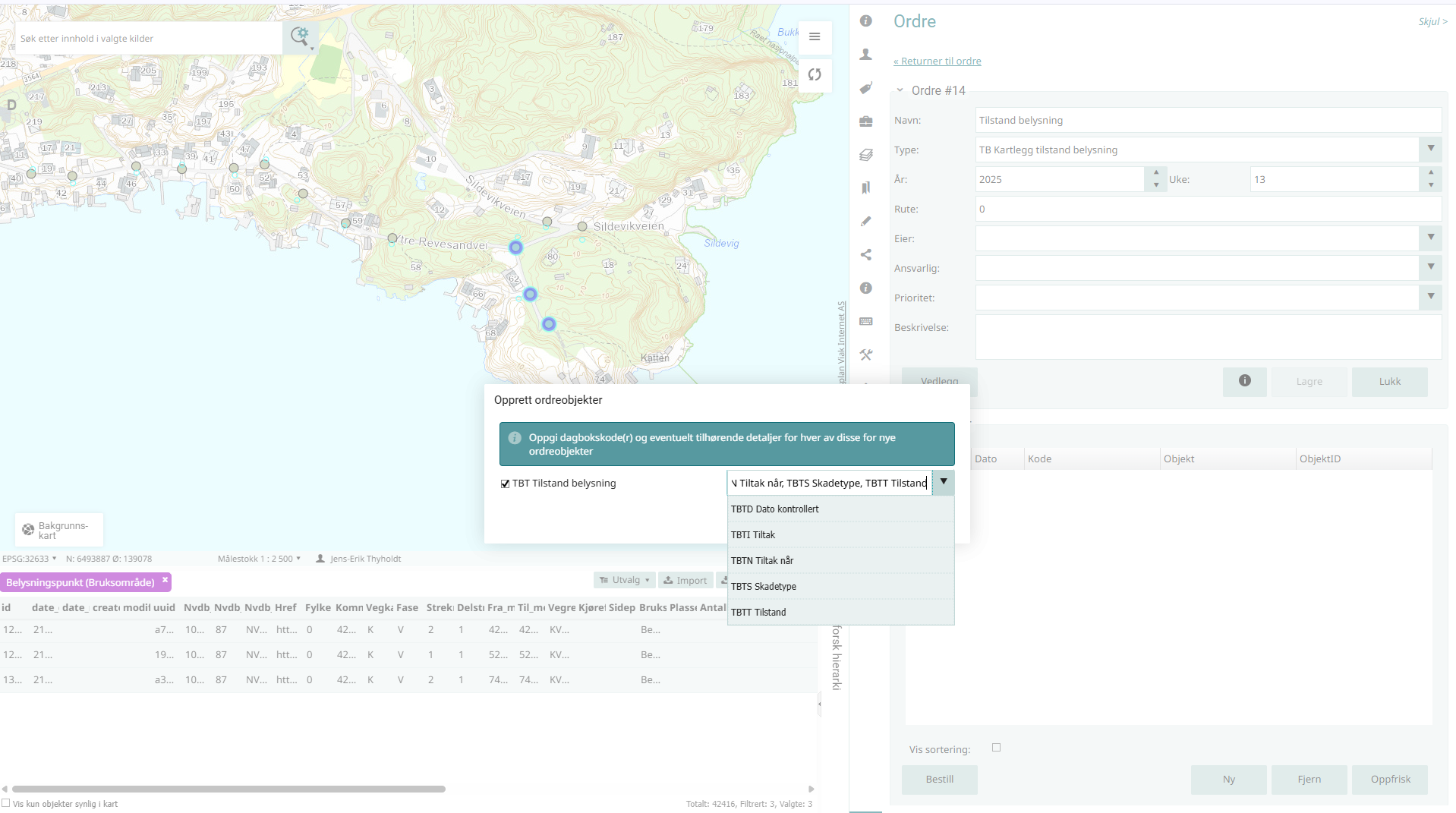Image resolution: width=1456 pixels, height=813 pixels.
Task: Open the Prioritet dropdown
Action: [1430, 298]
